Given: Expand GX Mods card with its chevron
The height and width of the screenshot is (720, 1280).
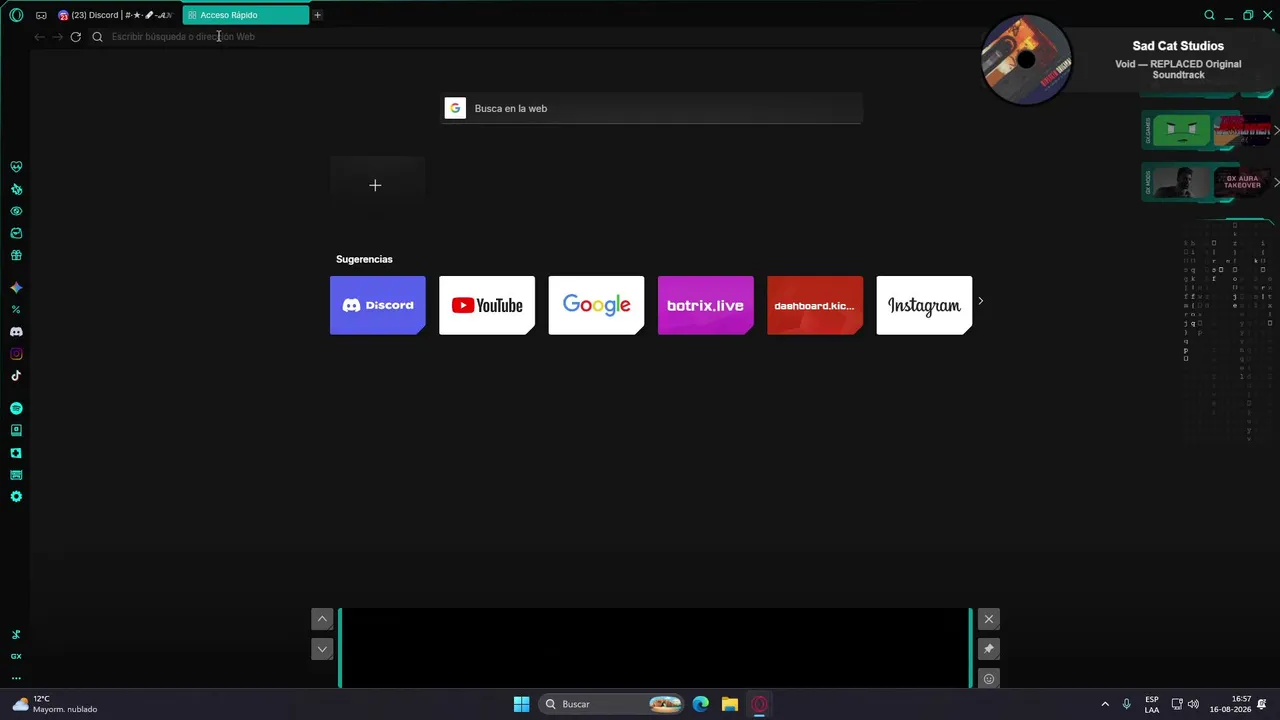Looking at the screenshot, I should [1276, 182].
